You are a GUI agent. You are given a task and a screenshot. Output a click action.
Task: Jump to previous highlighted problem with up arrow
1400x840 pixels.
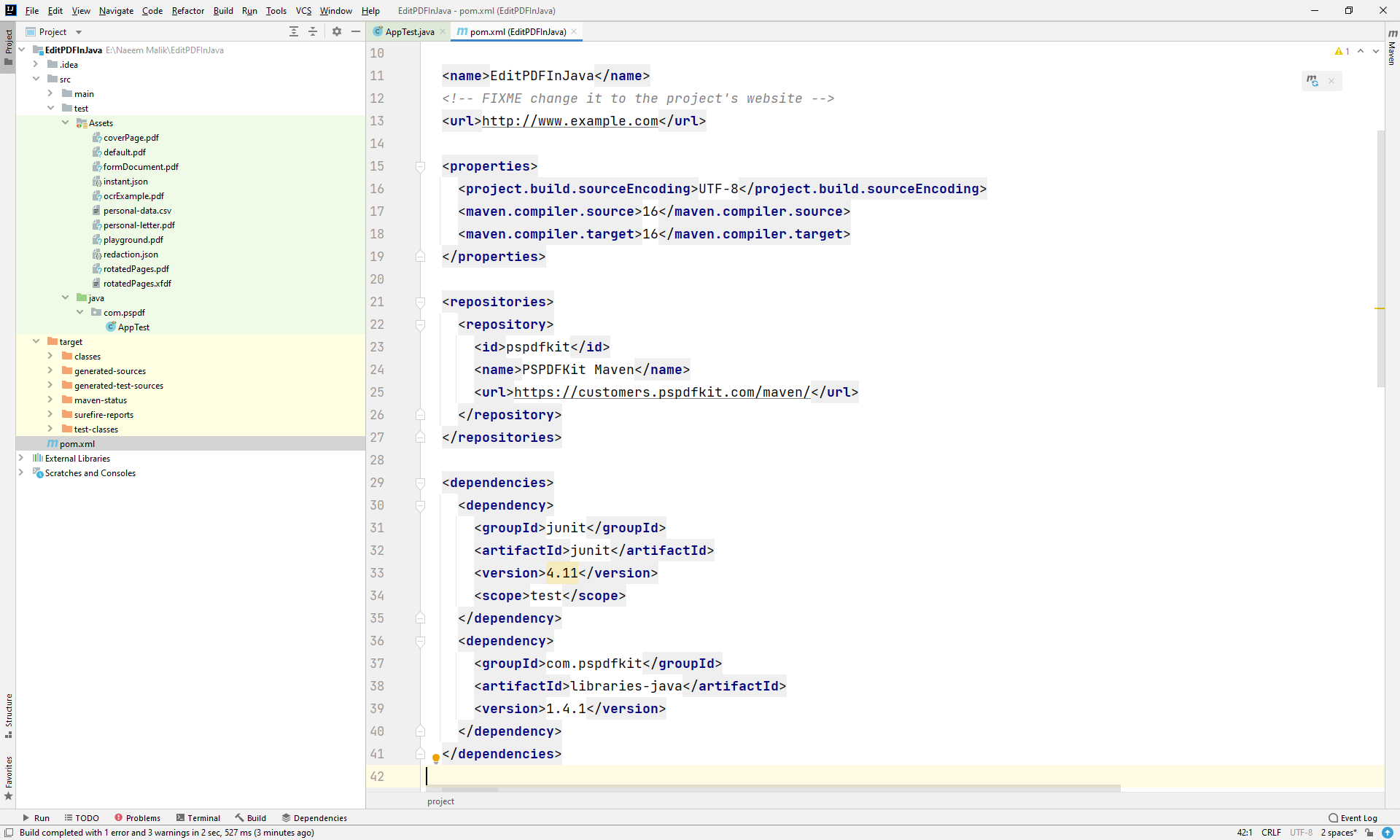(x=1361, y=51)
